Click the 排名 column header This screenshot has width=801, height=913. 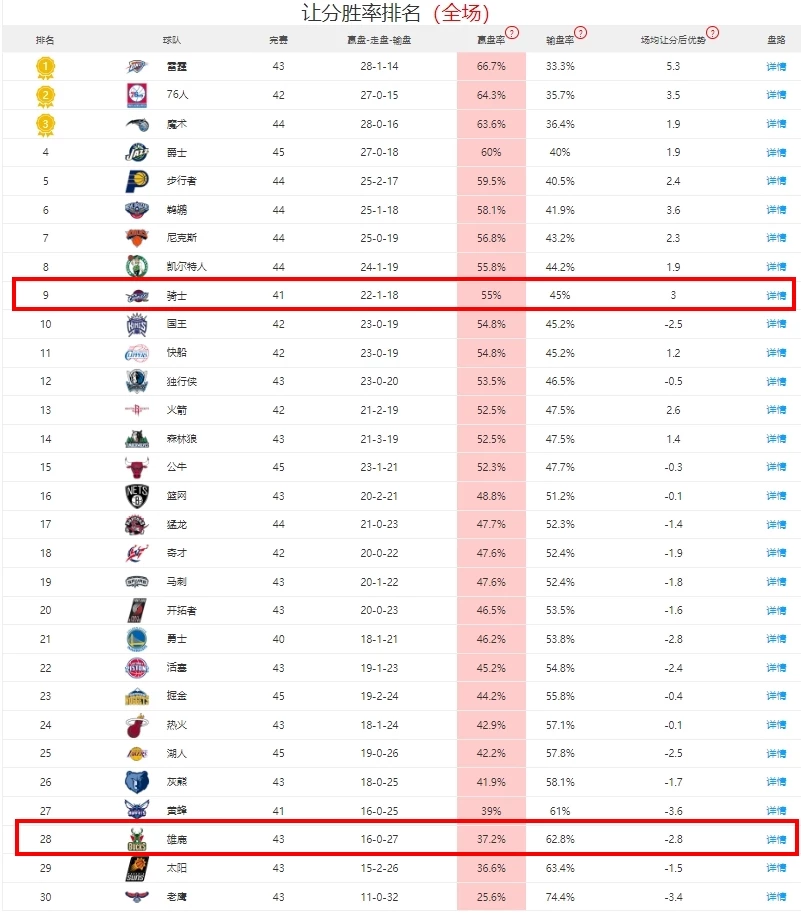click(45, 40)
